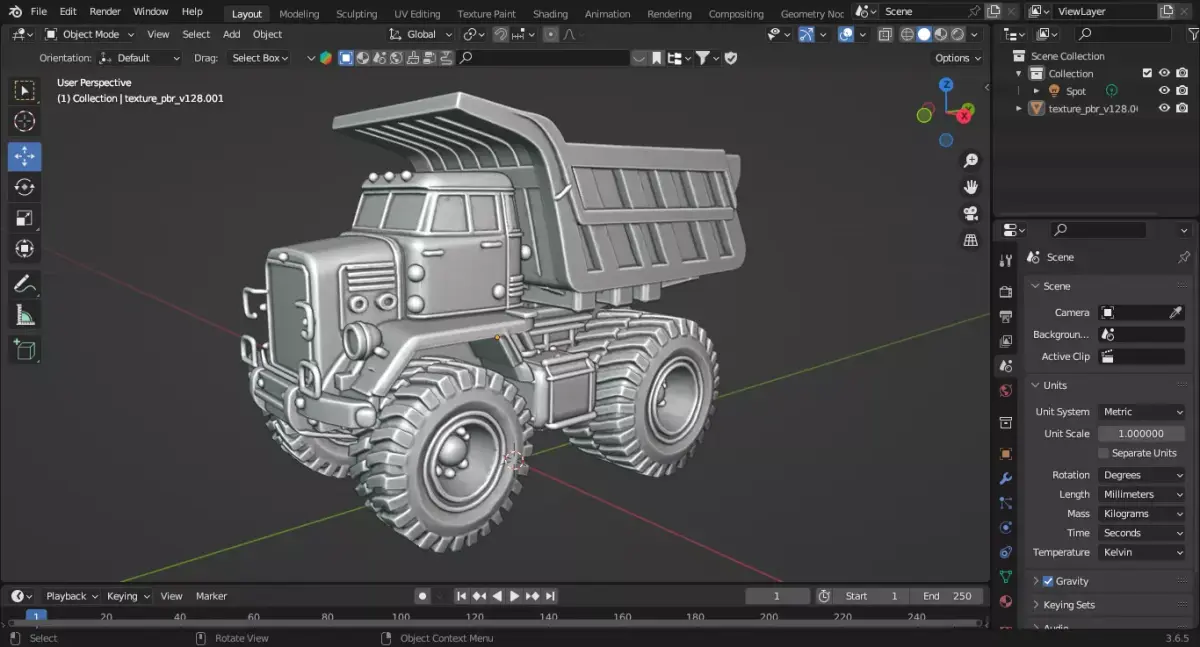
Task: Activate the Rotate tool
Action: click(25, 187)
